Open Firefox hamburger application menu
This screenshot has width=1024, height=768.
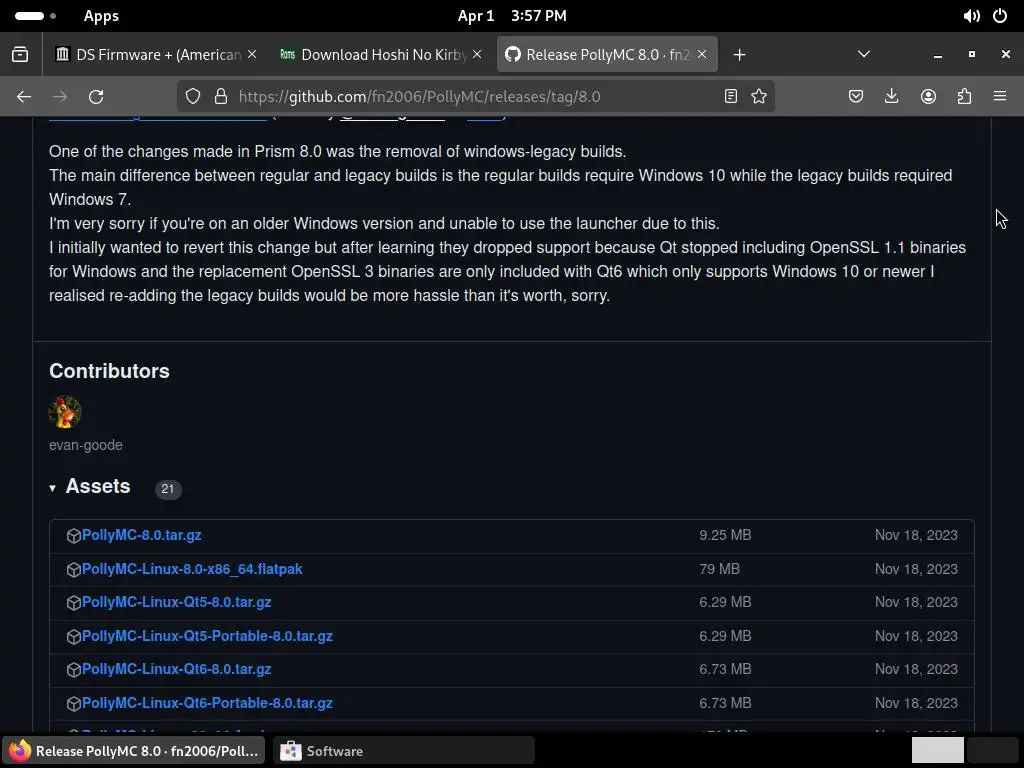point(1000,97)
